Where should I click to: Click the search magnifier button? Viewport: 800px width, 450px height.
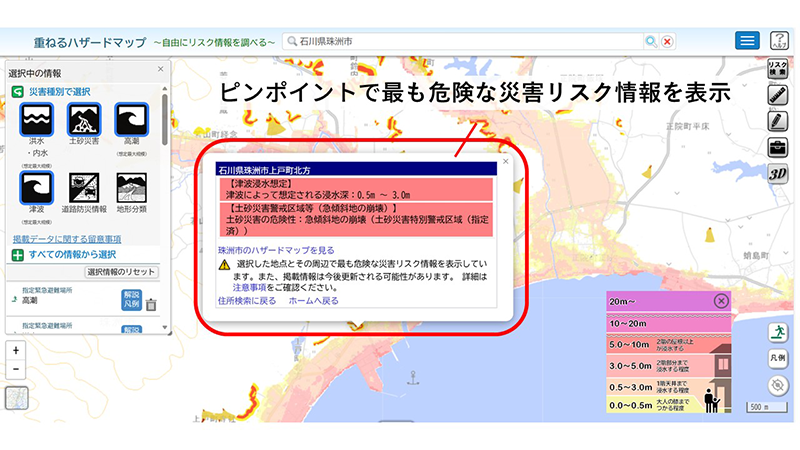pyautogui.click(x=651, y=41)
